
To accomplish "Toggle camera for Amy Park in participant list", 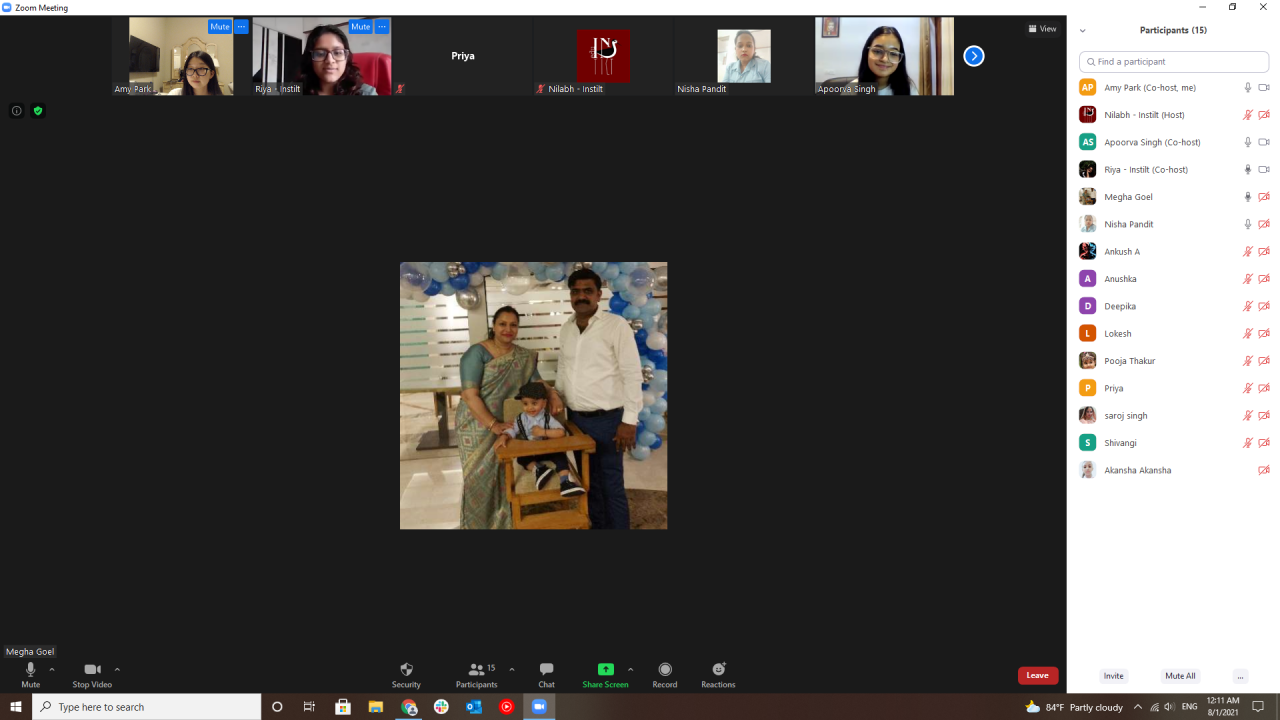I will coord(1264,88).
